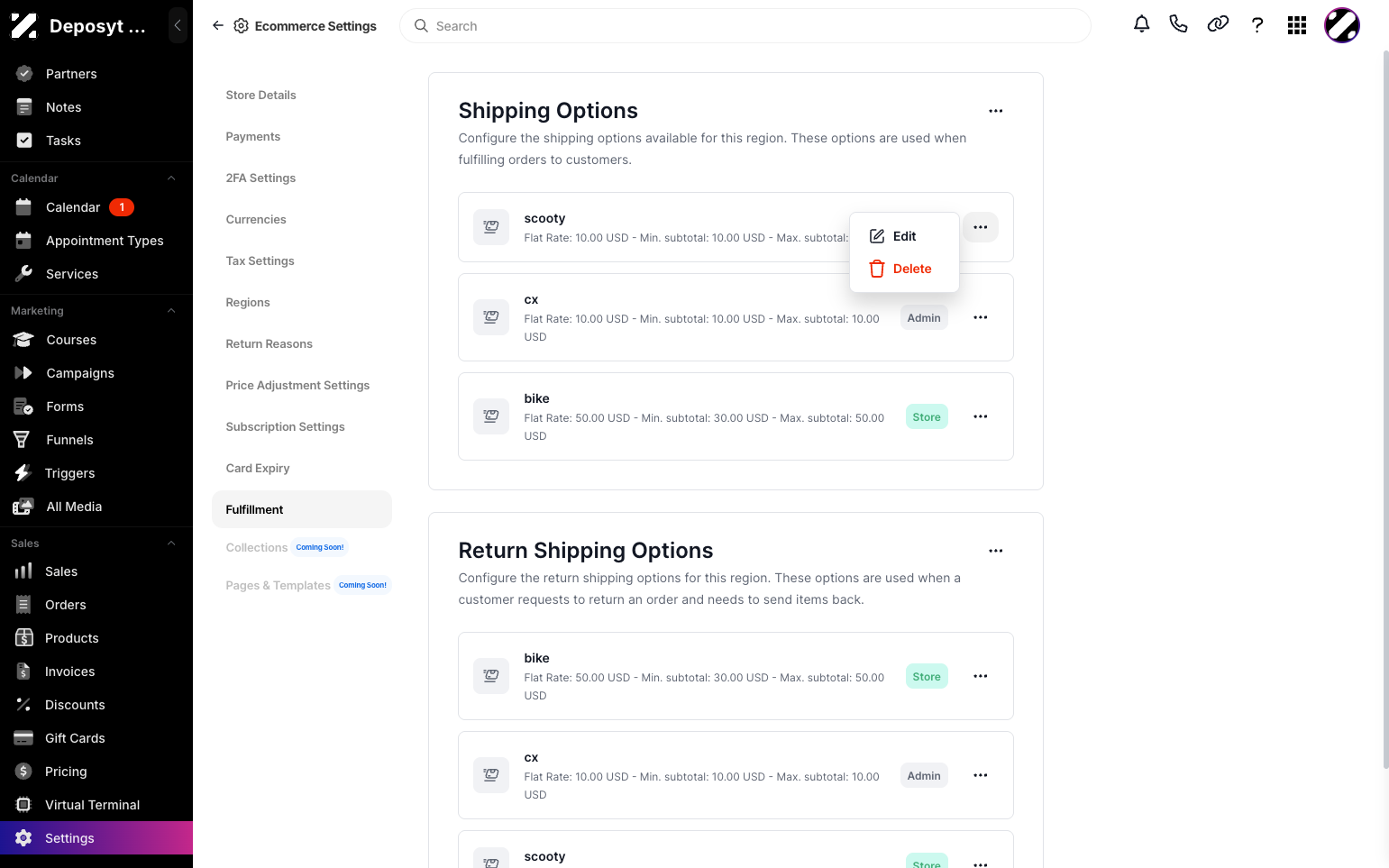This screenshot has height=868, width=1389.
Task: Click the page vertical scrollbar
Action: pyautogui.click(x=1385, y=410)
